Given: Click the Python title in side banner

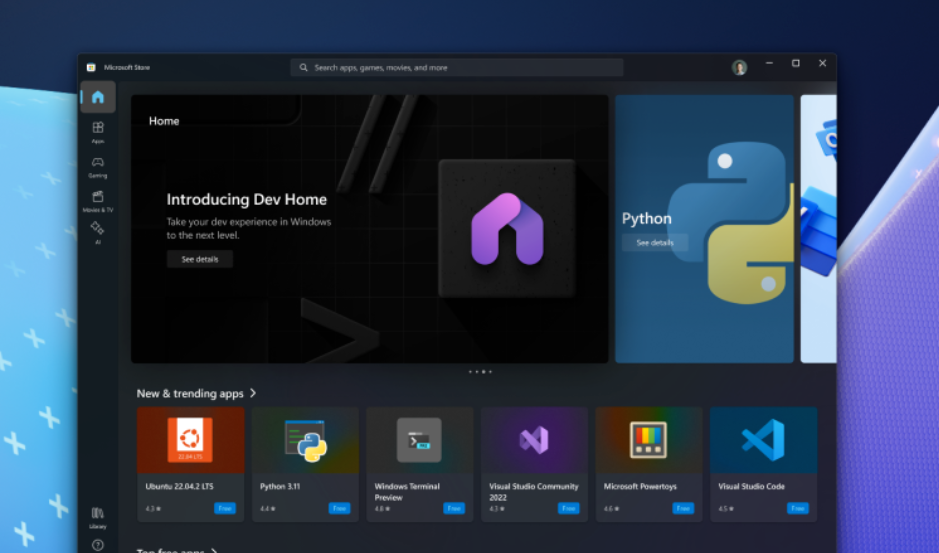Looking at the screenshot, I should [646, 219].
